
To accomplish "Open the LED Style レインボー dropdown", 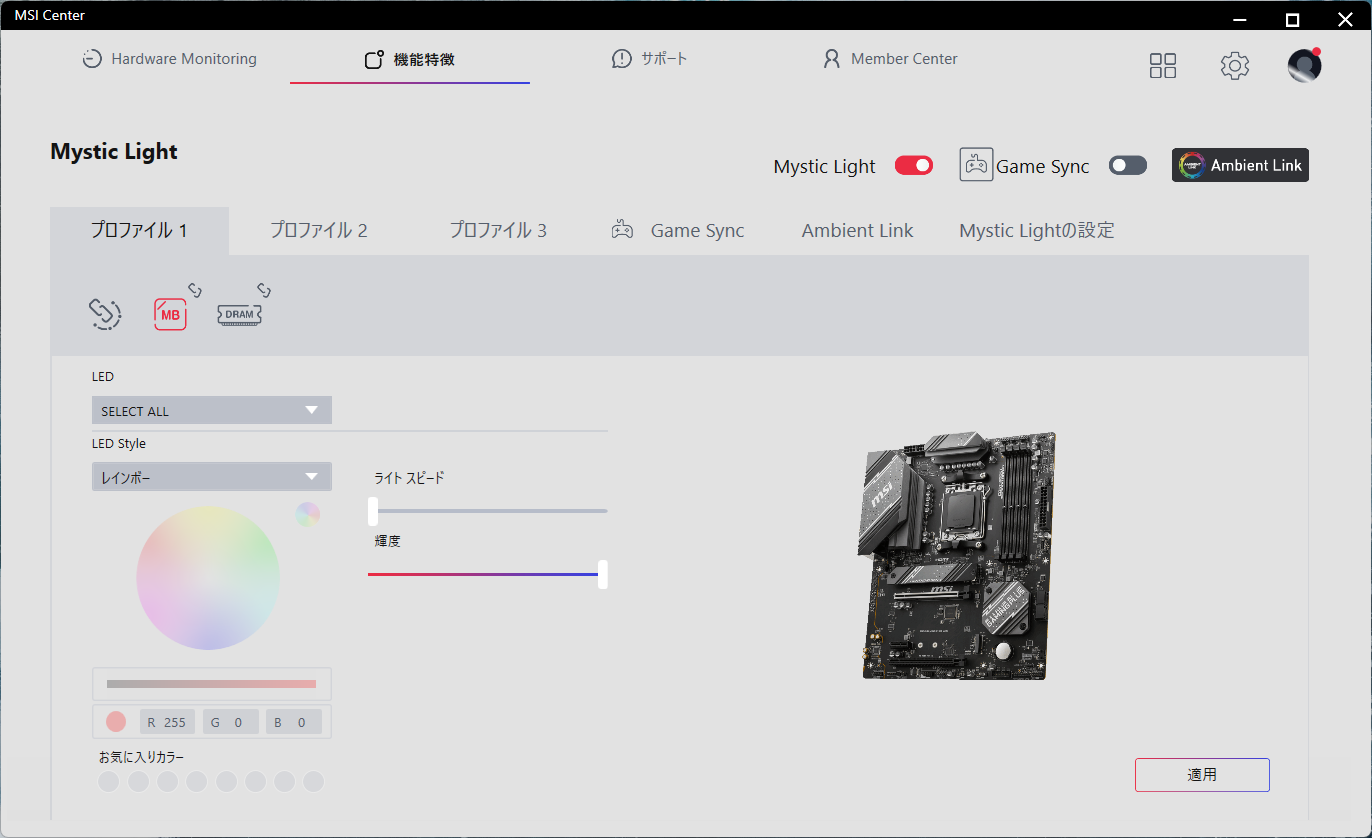I will click(x=212, y=477).
